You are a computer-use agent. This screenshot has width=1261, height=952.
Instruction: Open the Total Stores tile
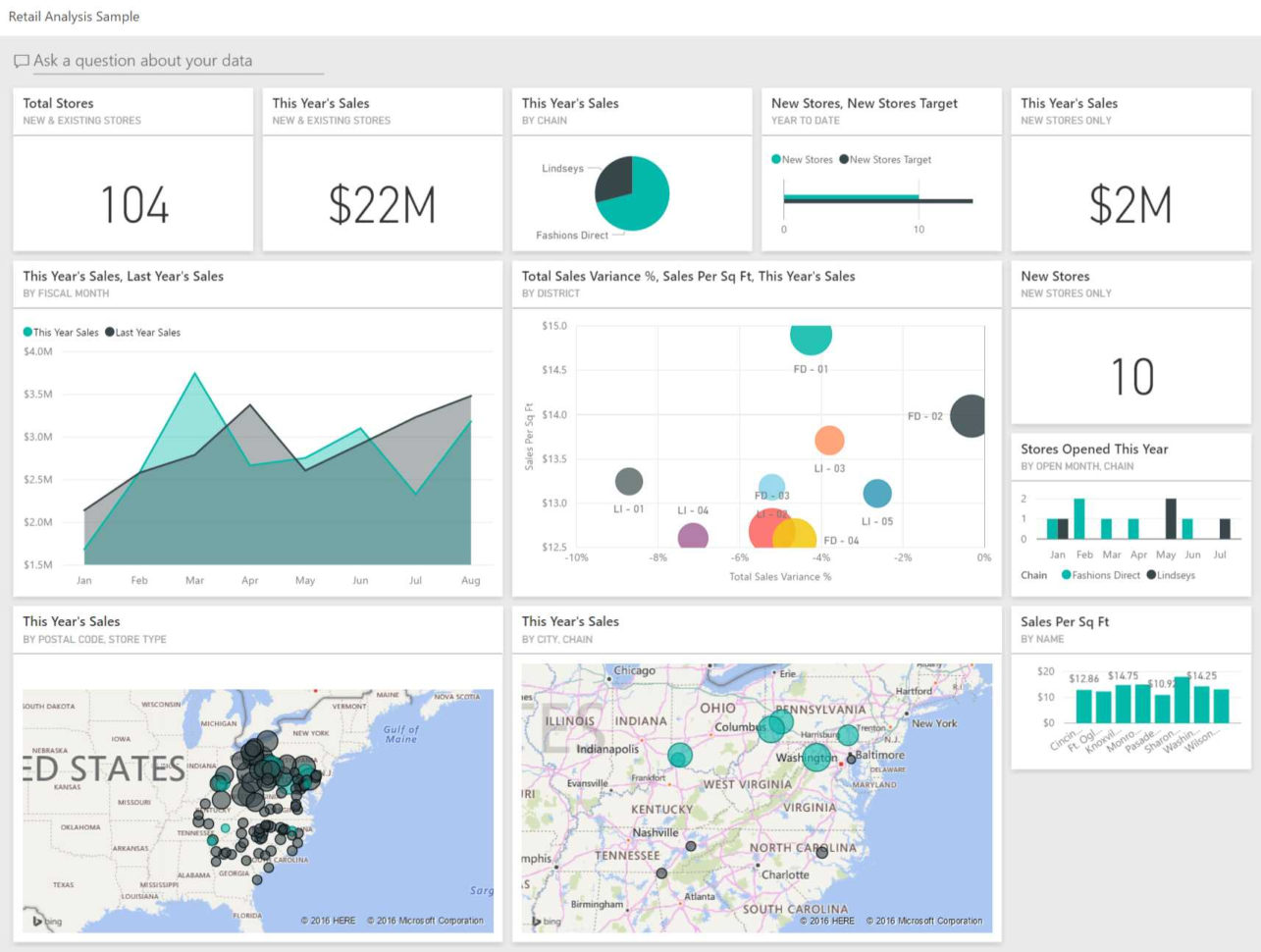(132, 192)
